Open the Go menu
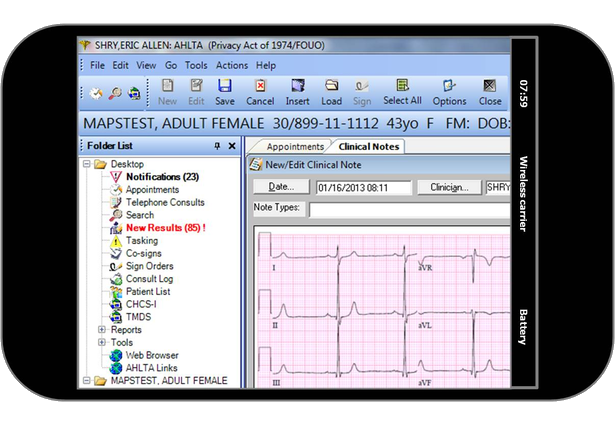This screenshot has width=615, height=424. point(171,66)
